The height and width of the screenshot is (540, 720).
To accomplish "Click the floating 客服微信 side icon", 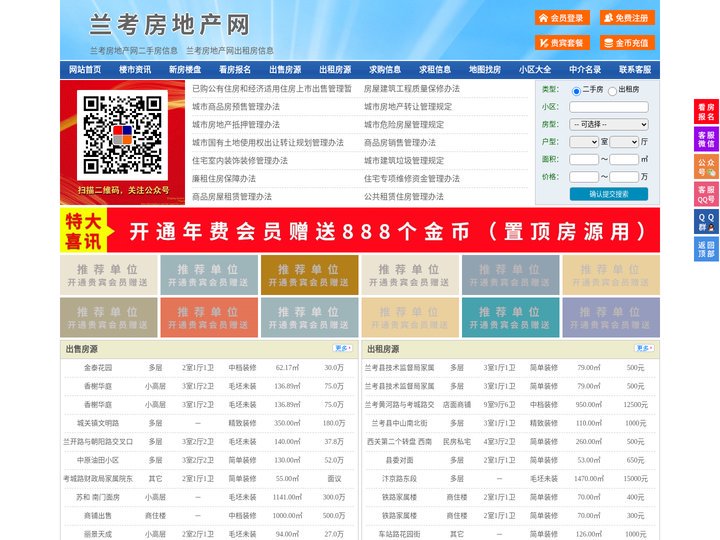I will [x=706, y=139].
